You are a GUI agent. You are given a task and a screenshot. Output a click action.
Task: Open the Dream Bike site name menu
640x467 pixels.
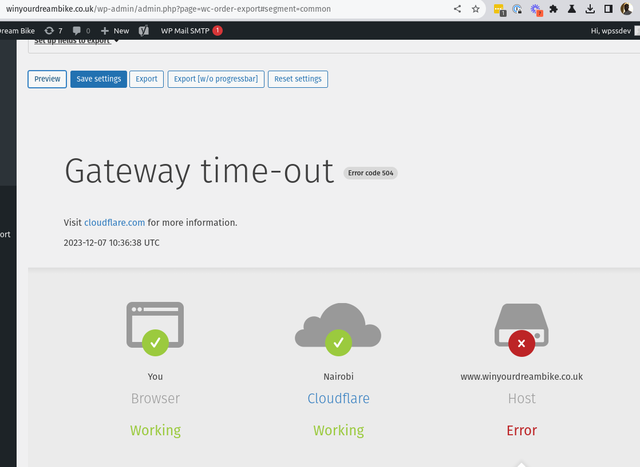[x=17, y=31]
